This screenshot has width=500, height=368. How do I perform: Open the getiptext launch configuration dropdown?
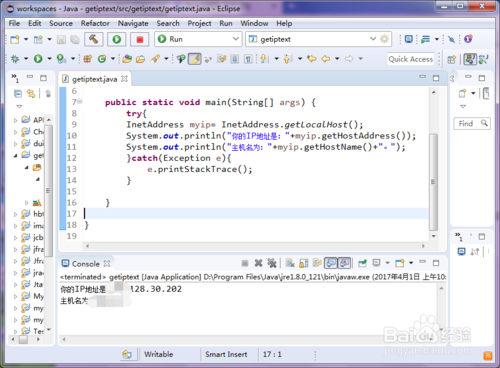(x=312, y=39)
